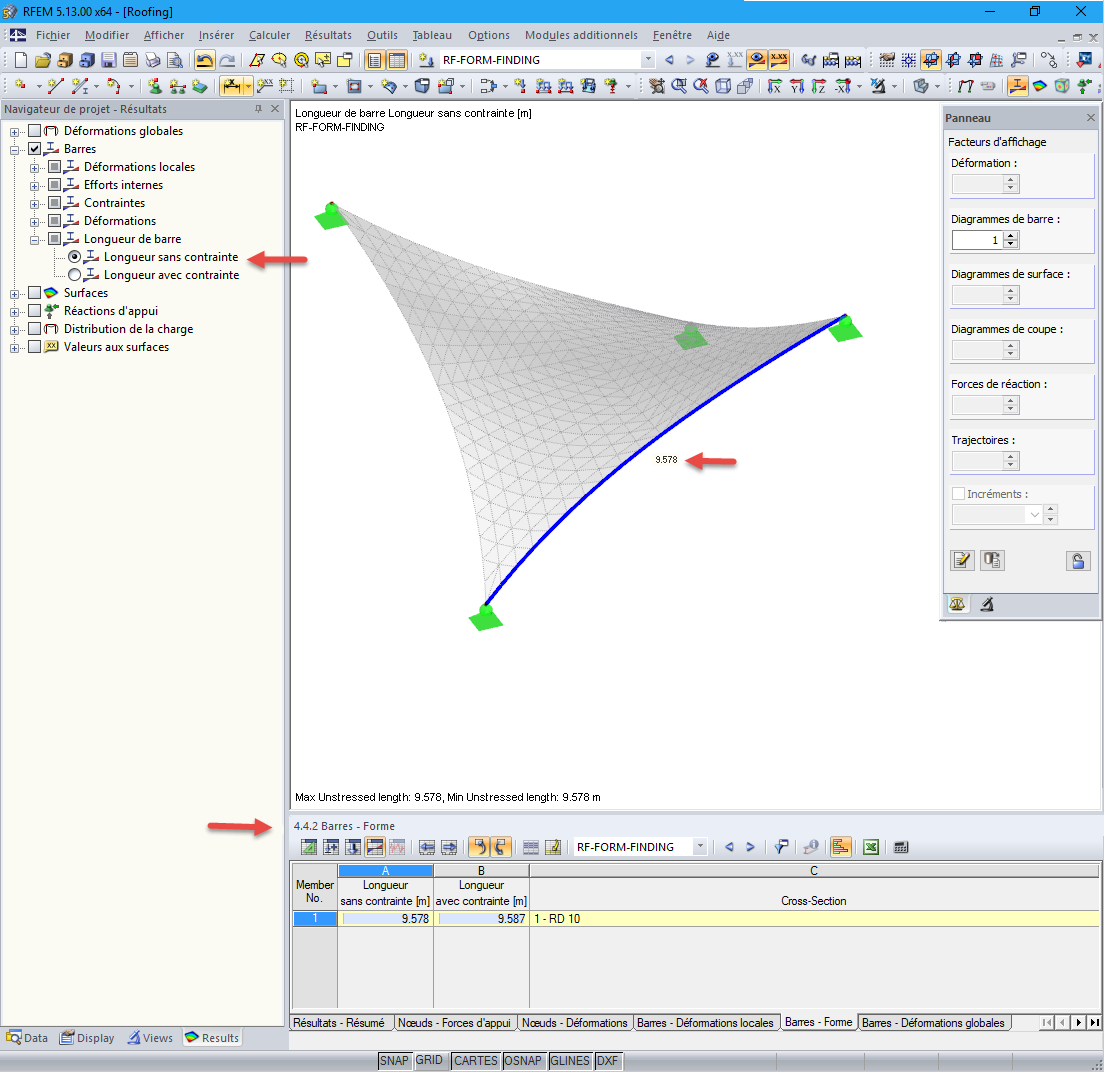Viewport: 1104px width, 1072px height.
Task: Open the top toolbar RF-FORM-FINDING load case dropdown
Action: tap(648, 60)
